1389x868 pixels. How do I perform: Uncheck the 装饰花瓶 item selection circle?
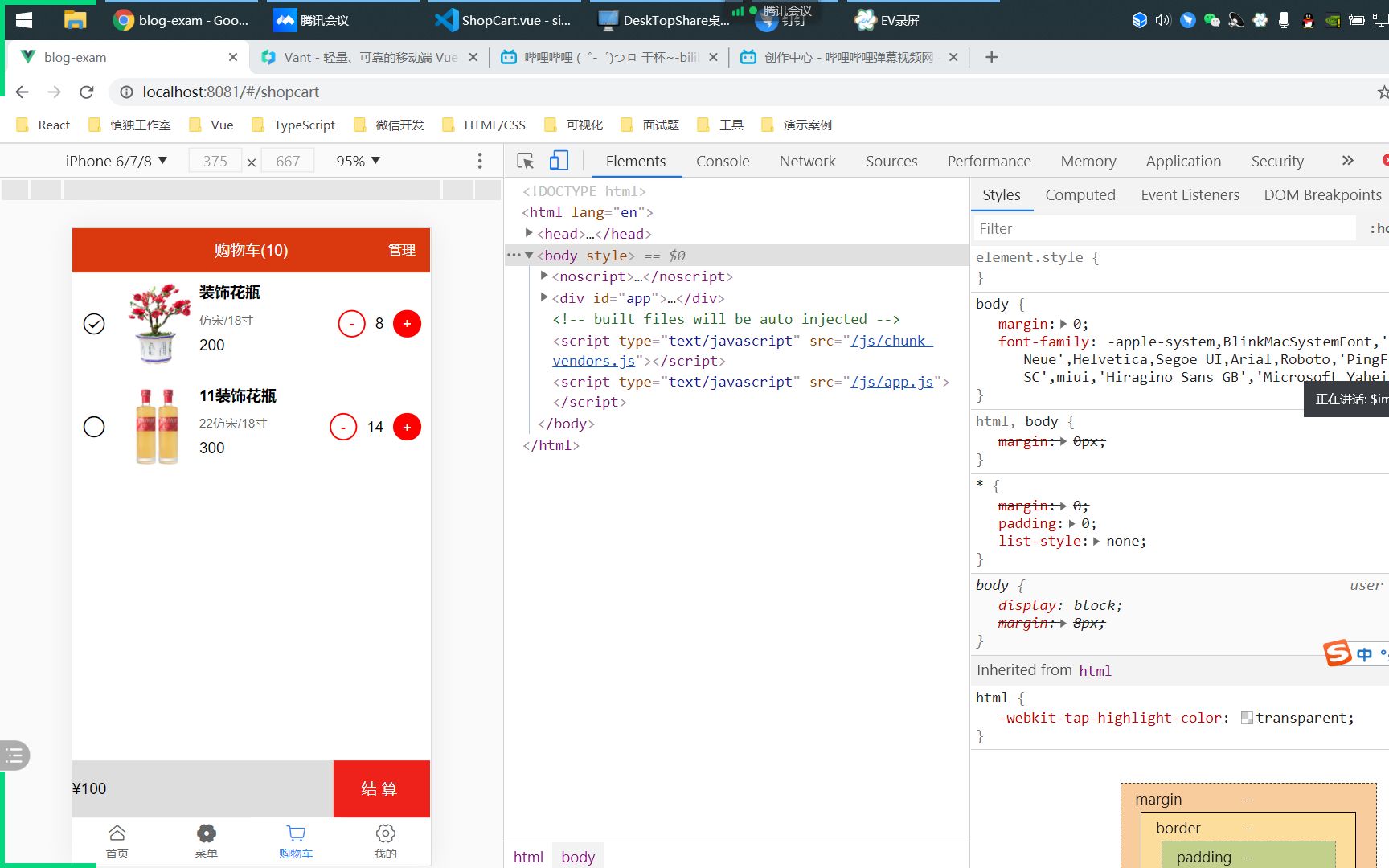(94, 324)
